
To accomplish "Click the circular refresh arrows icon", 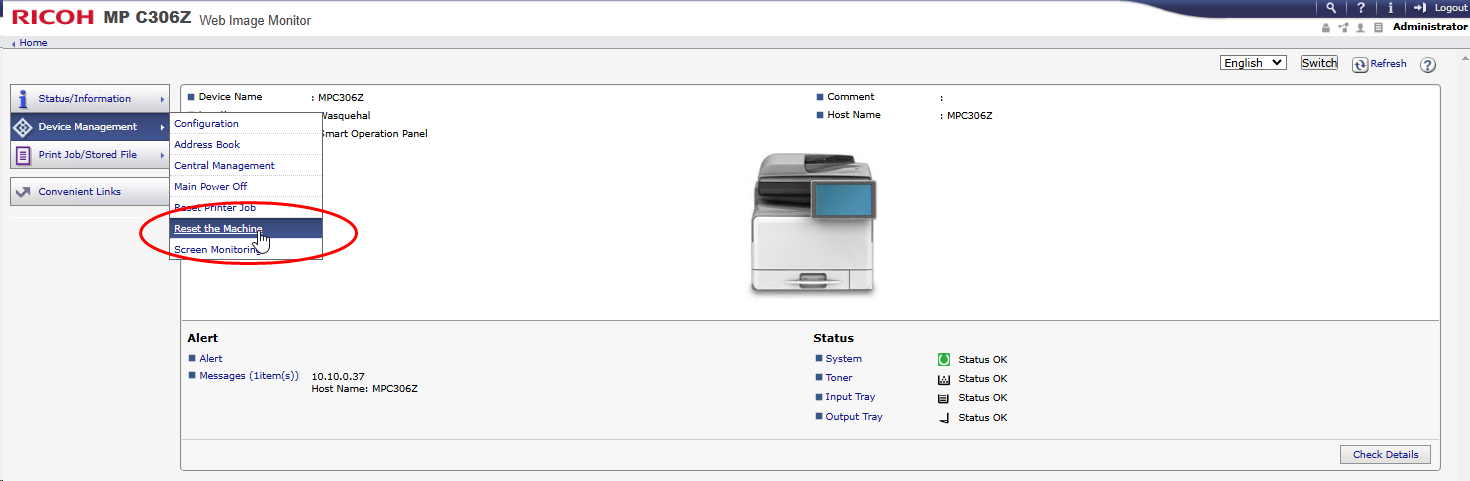I will coord(1360,64).
